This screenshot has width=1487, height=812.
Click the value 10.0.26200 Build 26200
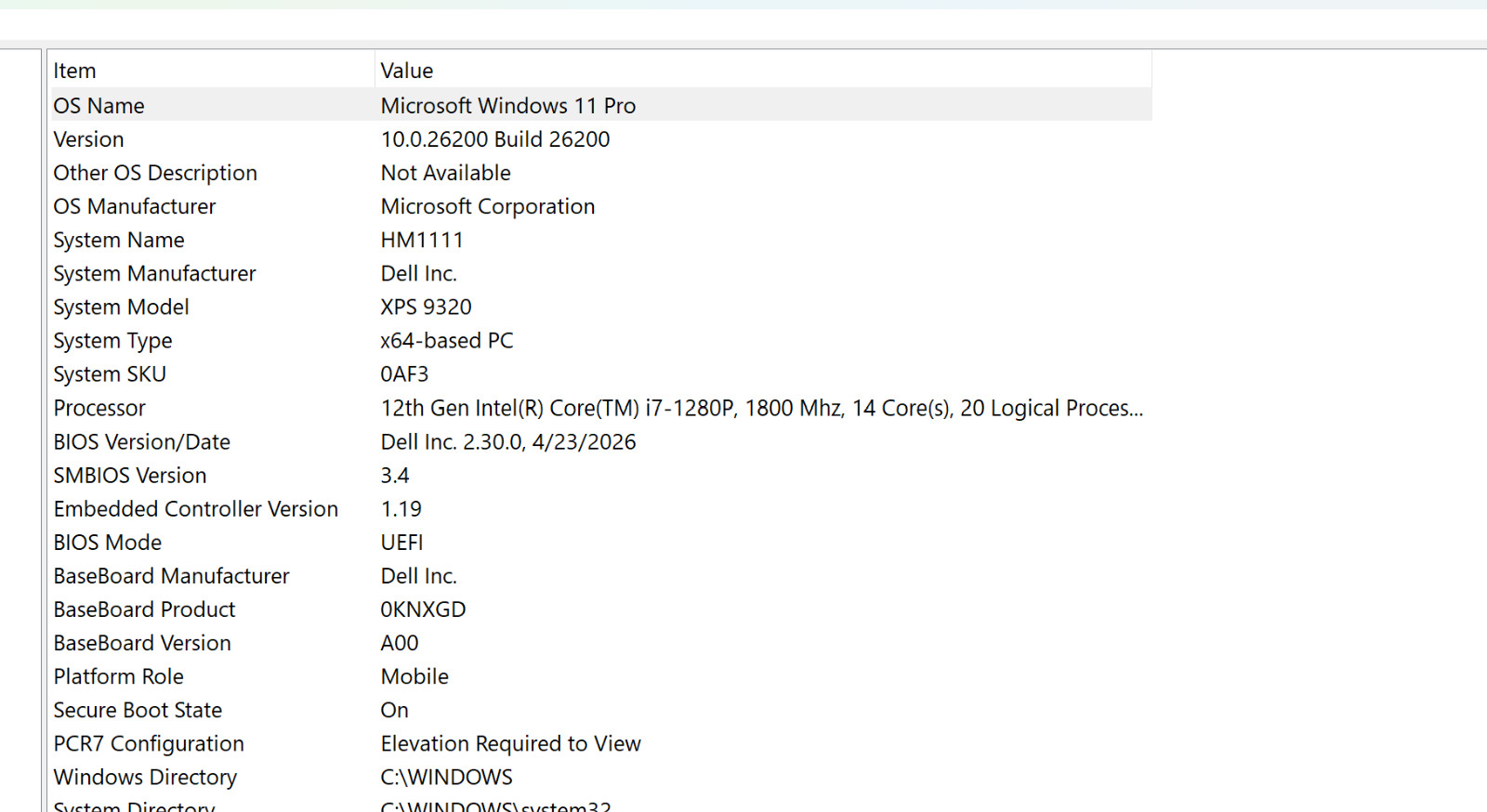[x=495, y=139]
